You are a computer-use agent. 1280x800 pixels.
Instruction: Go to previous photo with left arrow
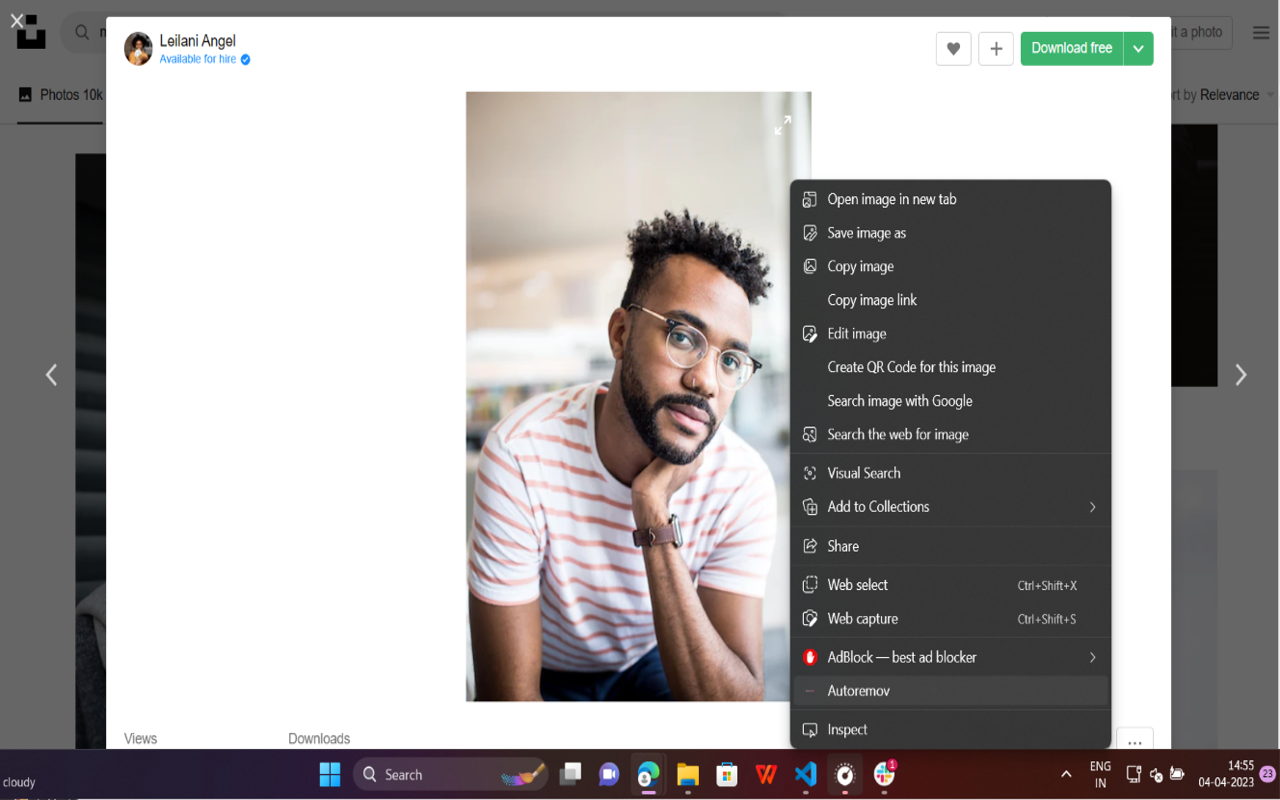tap(51, 374)
